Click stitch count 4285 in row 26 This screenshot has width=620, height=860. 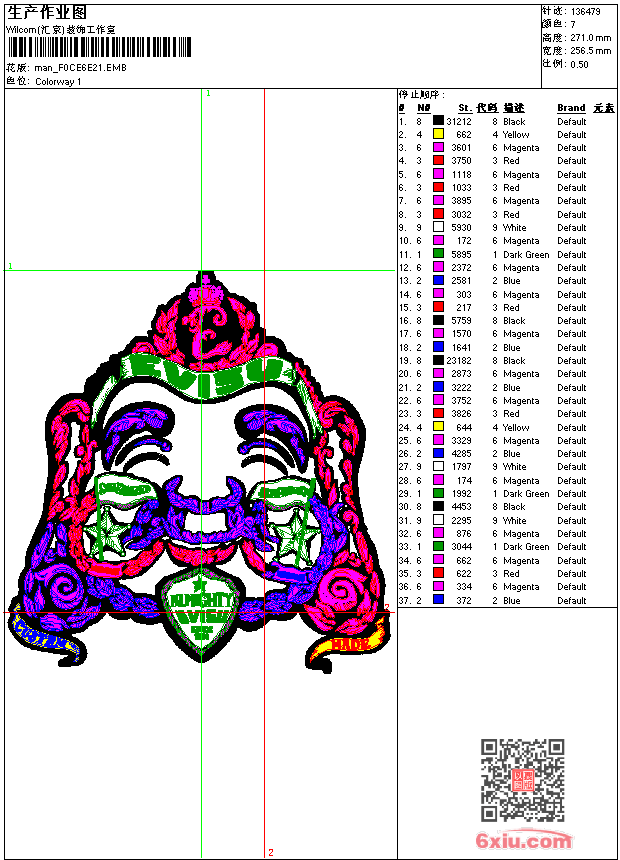click(461, 454)
